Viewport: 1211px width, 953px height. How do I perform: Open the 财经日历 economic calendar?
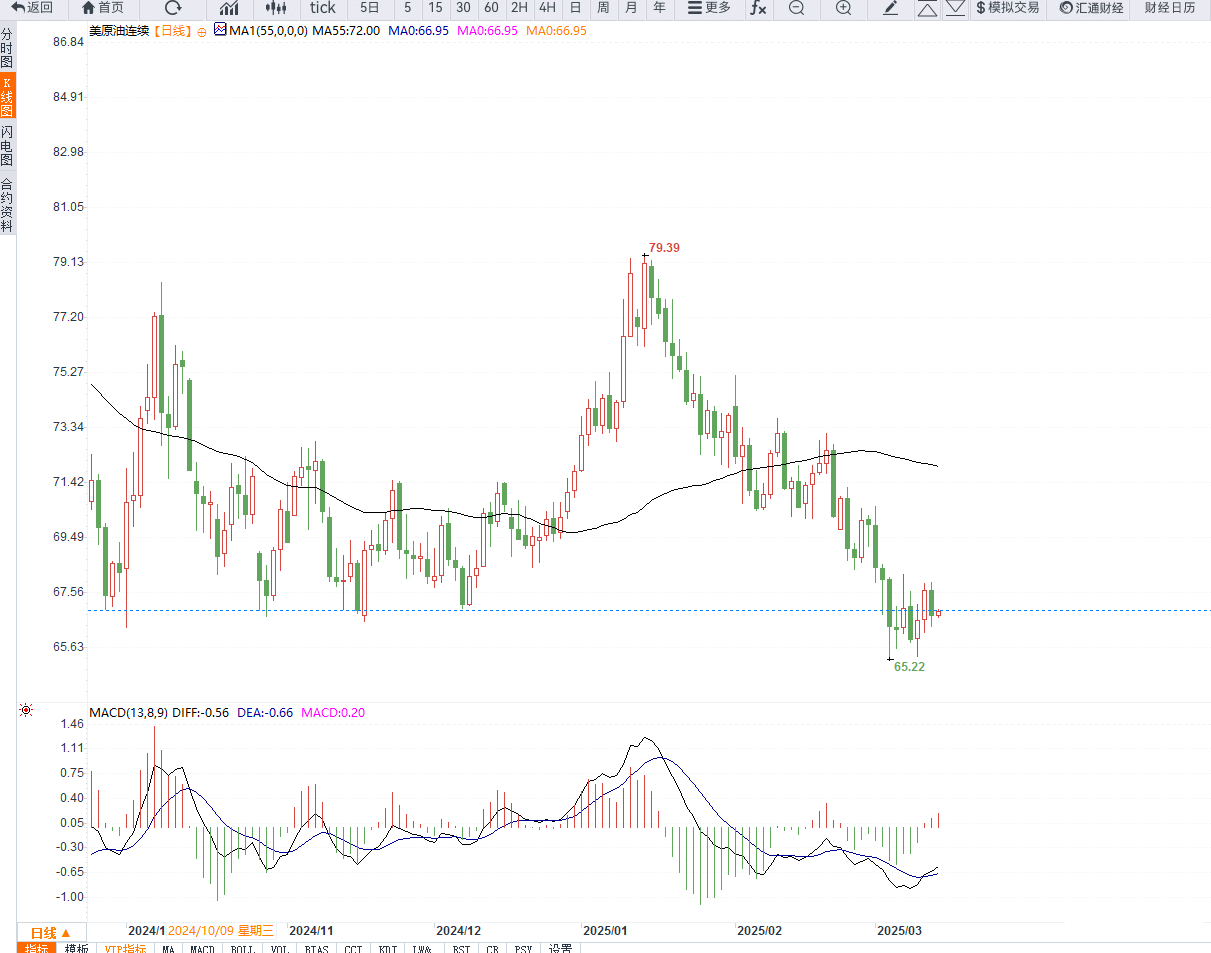[x=1169, y=8]
